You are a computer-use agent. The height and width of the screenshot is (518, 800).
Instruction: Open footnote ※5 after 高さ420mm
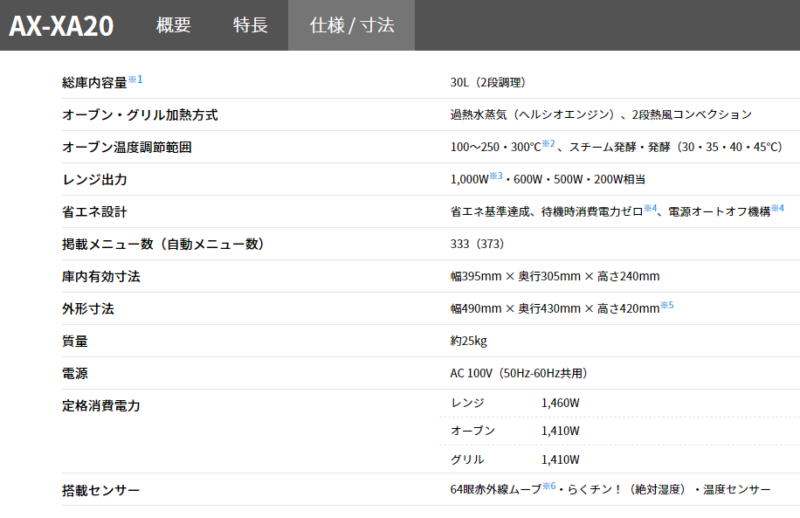(x=667, y=305)
